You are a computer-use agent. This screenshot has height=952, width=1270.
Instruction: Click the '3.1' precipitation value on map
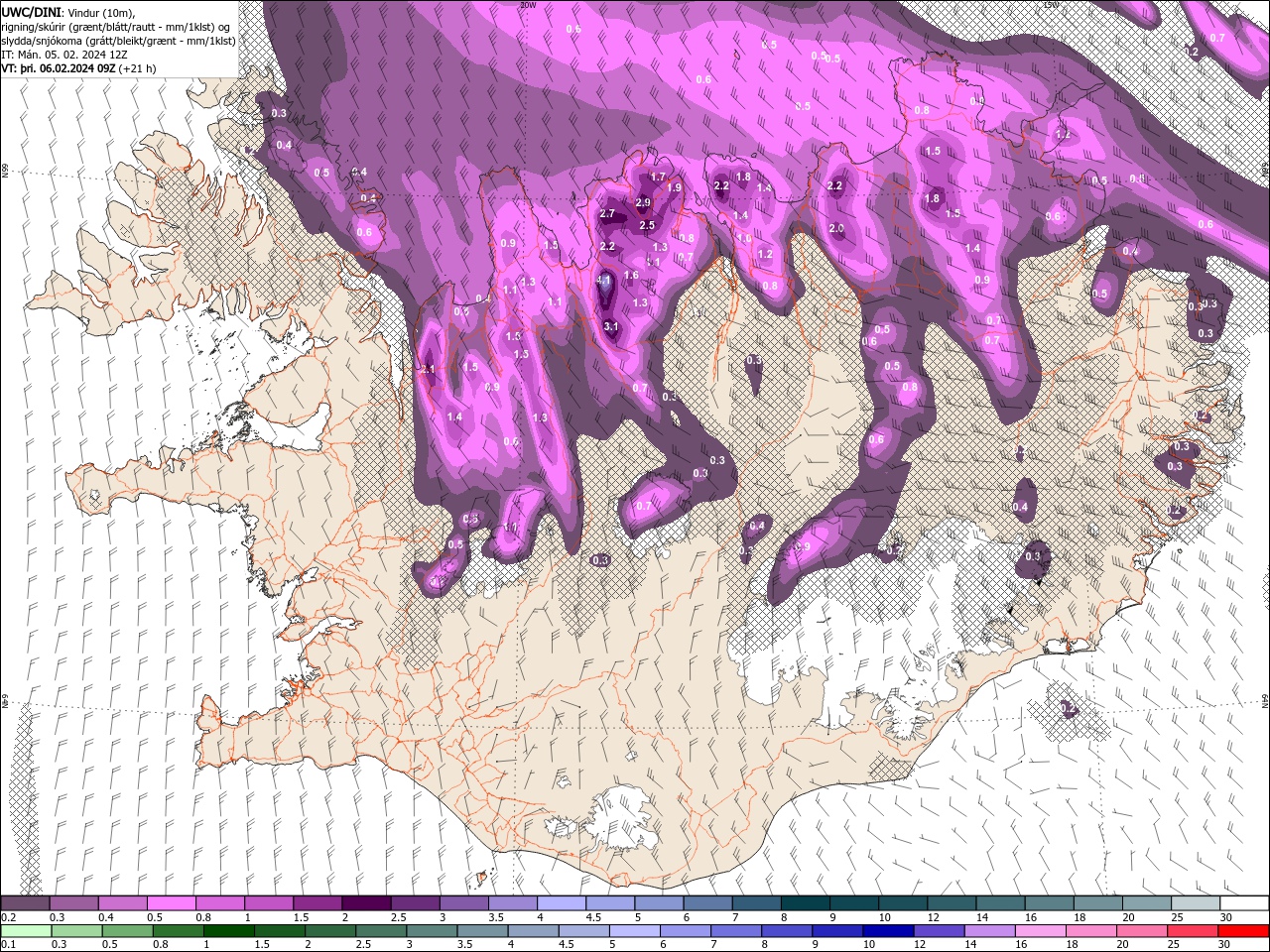pyautogui.click(x=611, y=326)
